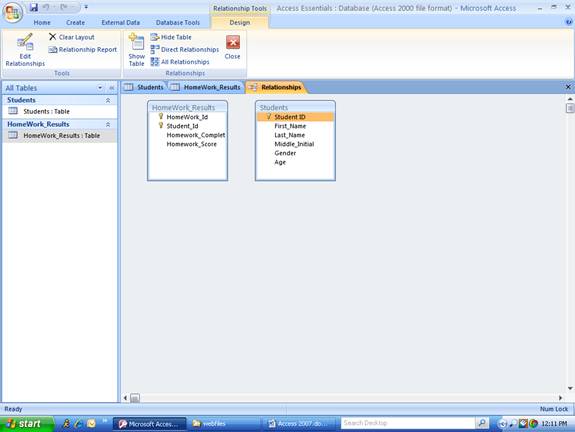Click the Office button
The height and width of the screenshot is (432, 575).
pos(12,12)
